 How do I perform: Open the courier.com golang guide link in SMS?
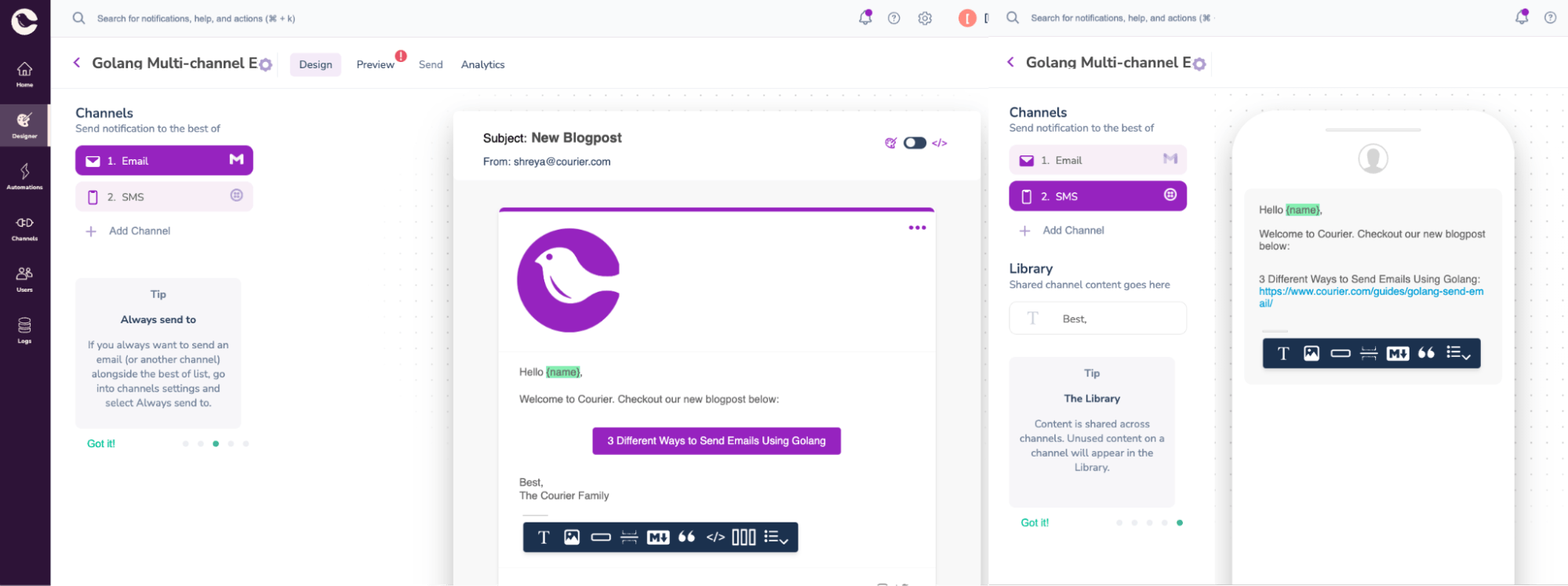pos(1370,292)
